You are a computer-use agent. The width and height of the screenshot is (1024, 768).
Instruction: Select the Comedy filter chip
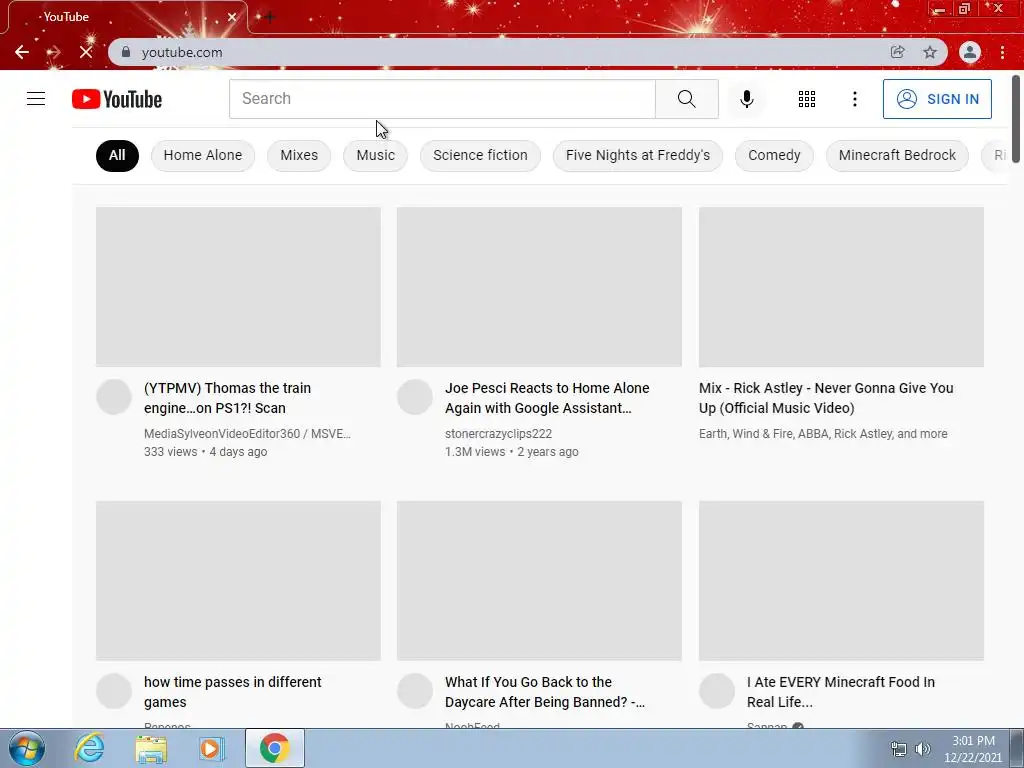click(774, 155)
